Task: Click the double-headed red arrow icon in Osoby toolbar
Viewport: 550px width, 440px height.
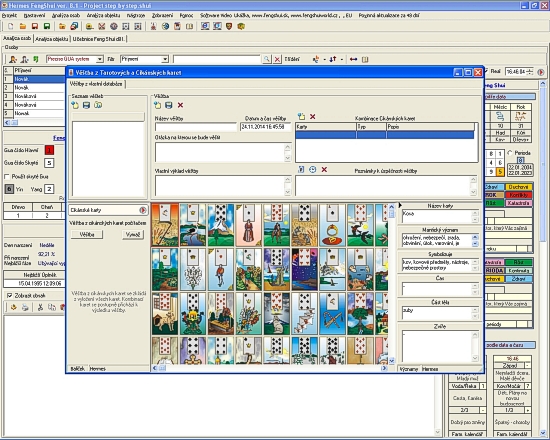Action: 354,59
